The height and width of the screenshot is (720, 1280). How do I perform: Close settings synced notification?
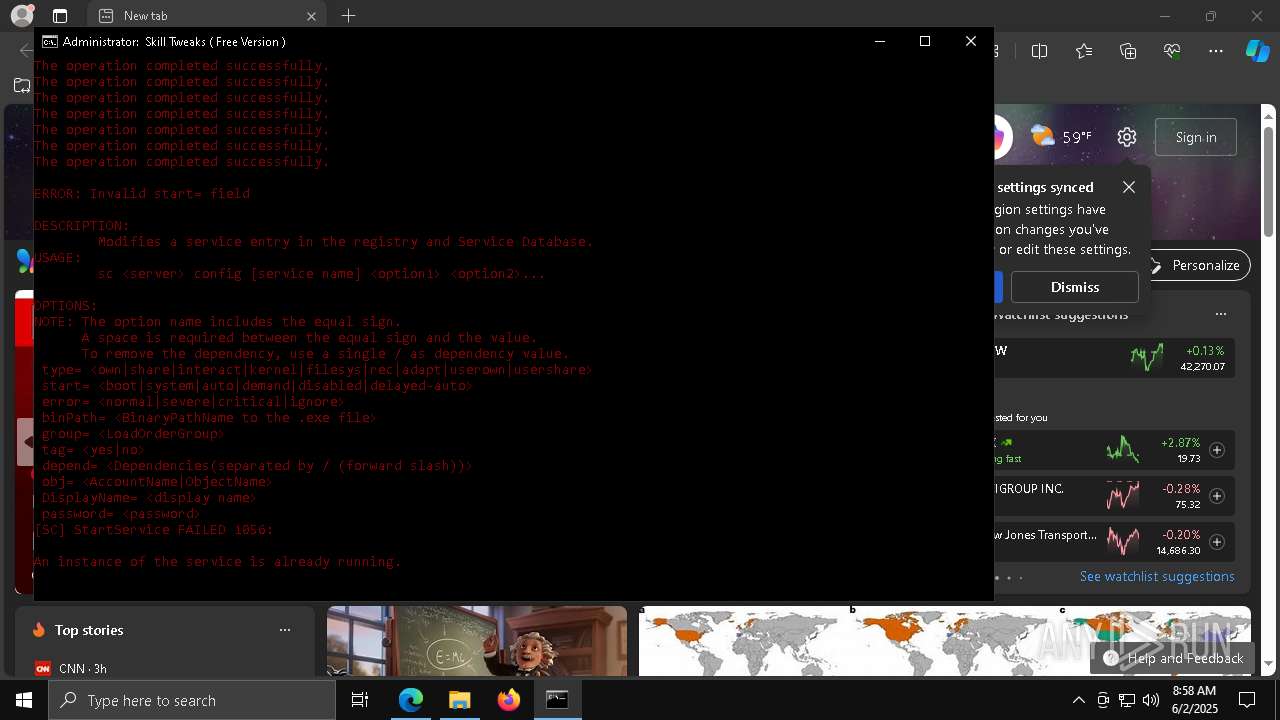coord(1129,187)
